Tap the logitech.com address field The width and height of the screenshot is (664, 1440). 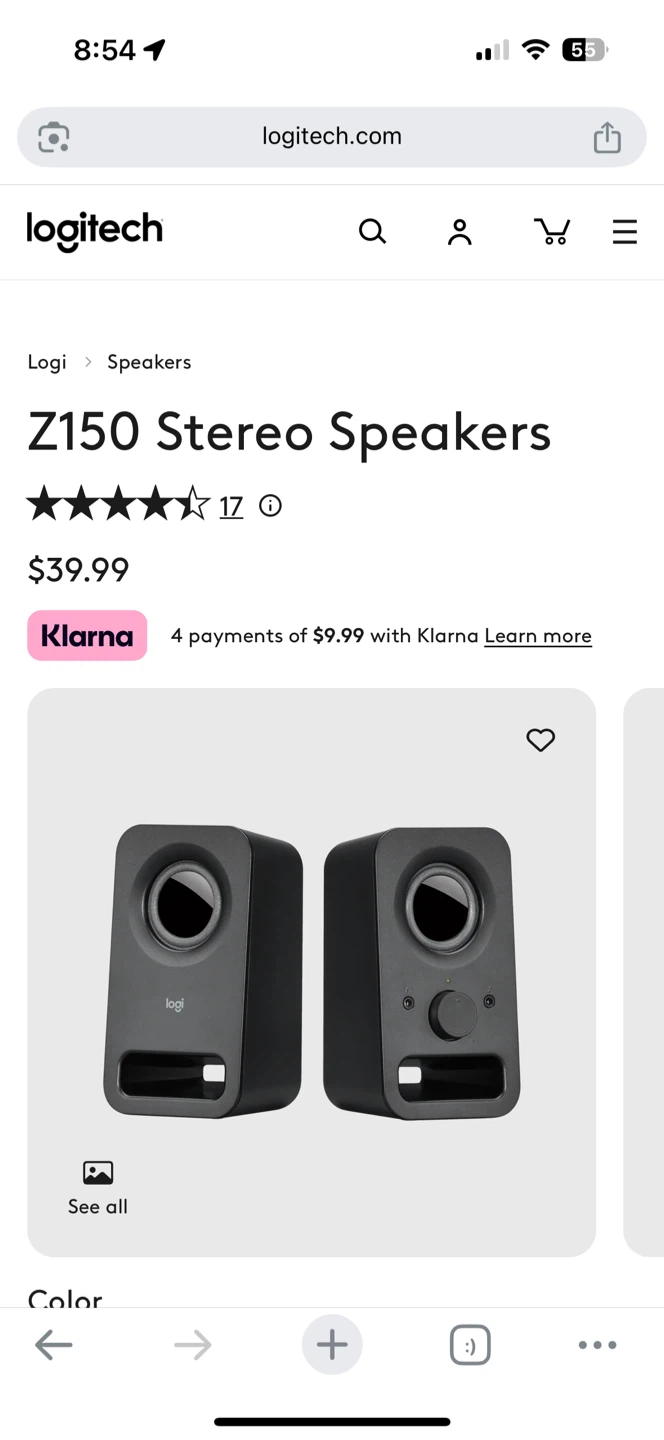[332, 137]
